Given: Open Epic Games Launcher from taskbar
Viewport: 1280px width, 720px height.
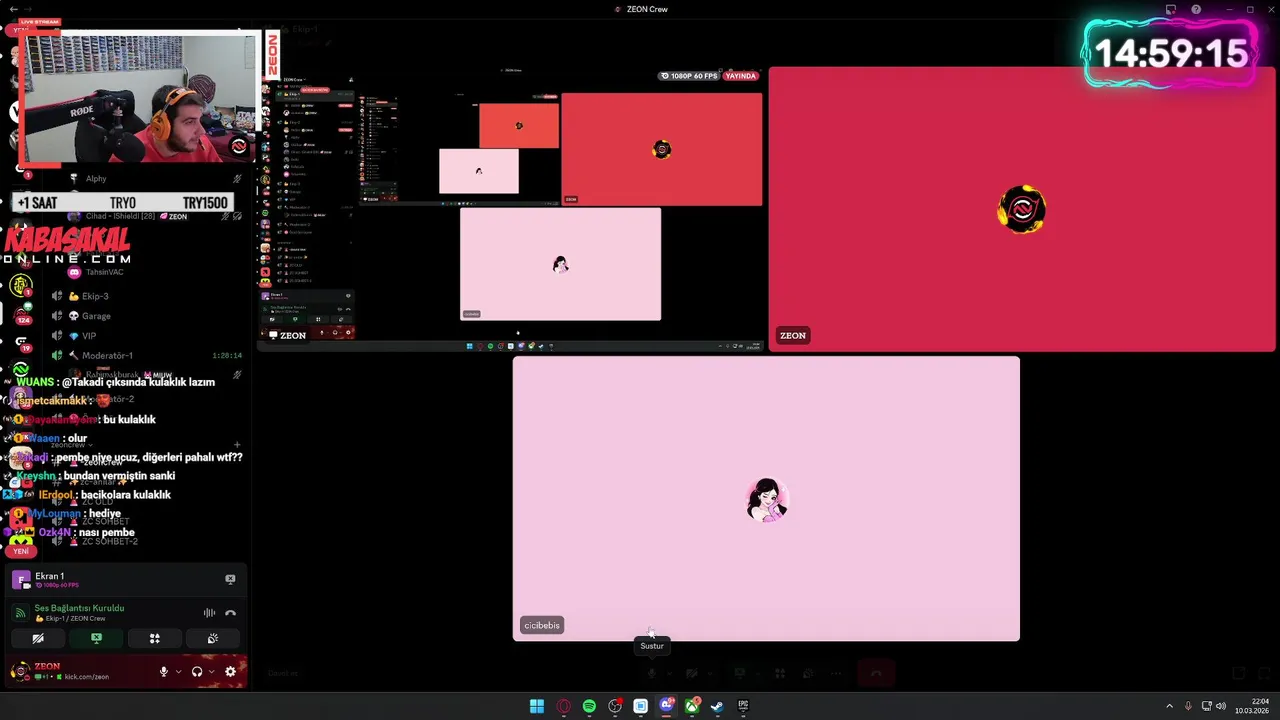Looking at the screenshot, I should pos(743,706).
